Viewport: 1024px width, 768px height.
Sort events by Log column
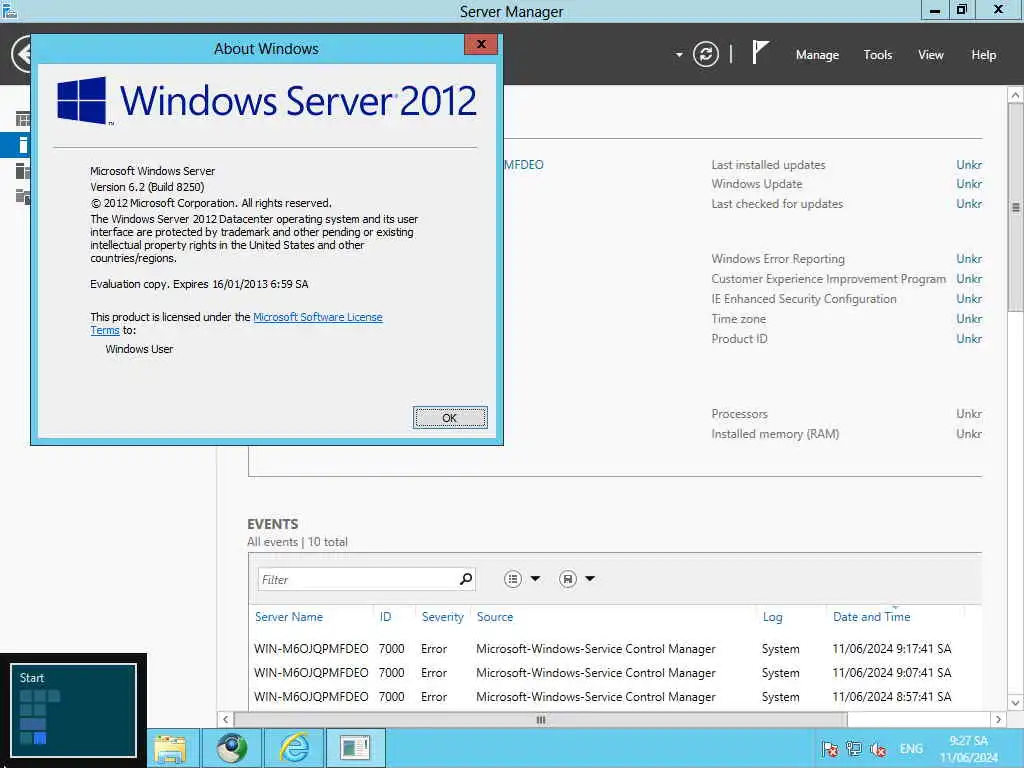pos(773,616)
